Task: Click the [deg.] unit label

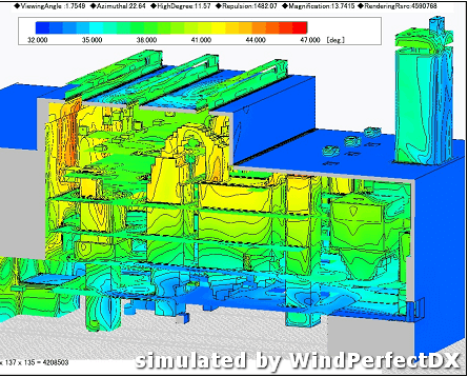Action: [x=335, y=40]
